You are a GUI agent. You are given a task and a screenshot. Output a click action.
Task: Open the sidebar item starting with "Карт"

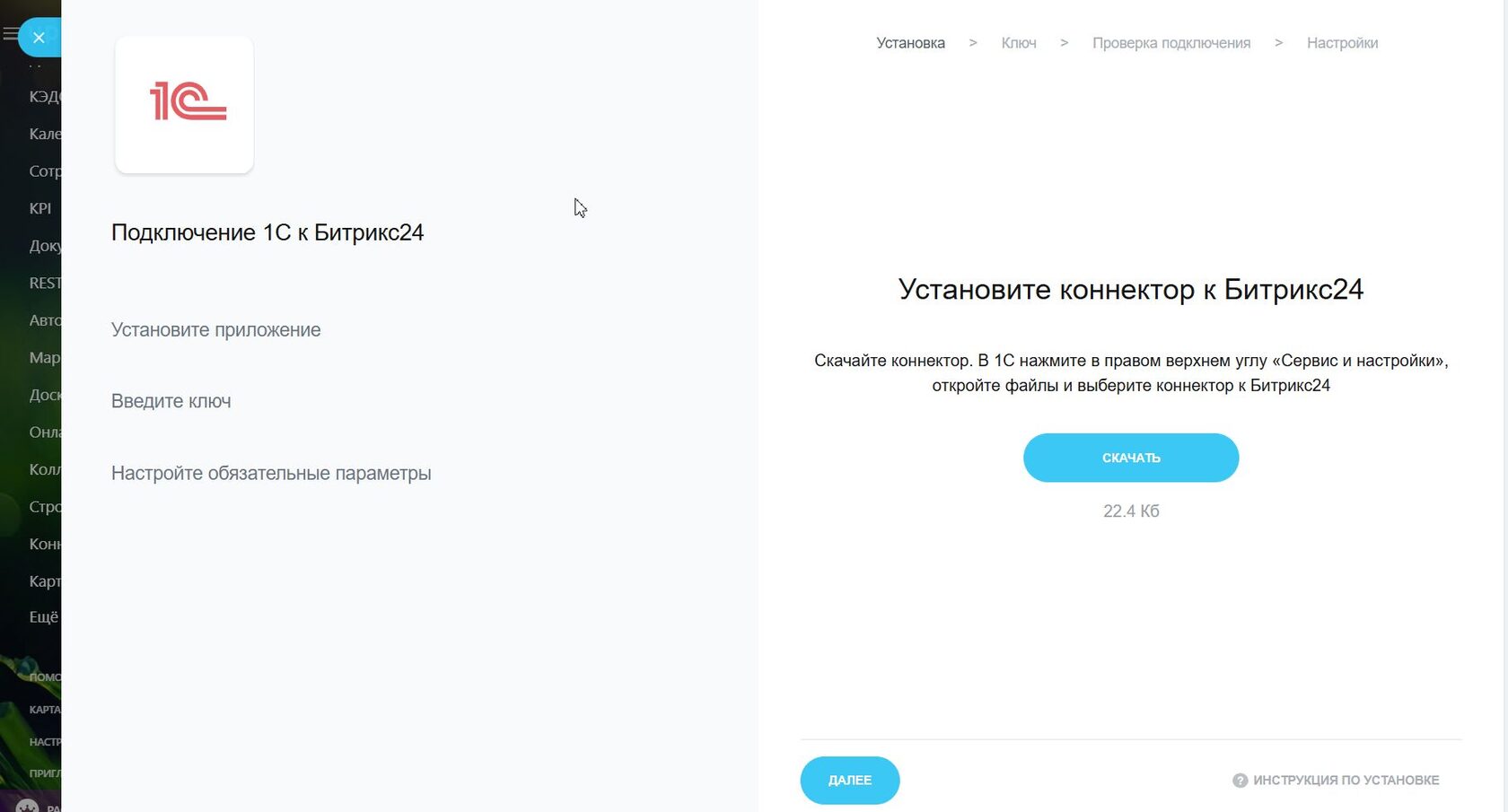45,581
